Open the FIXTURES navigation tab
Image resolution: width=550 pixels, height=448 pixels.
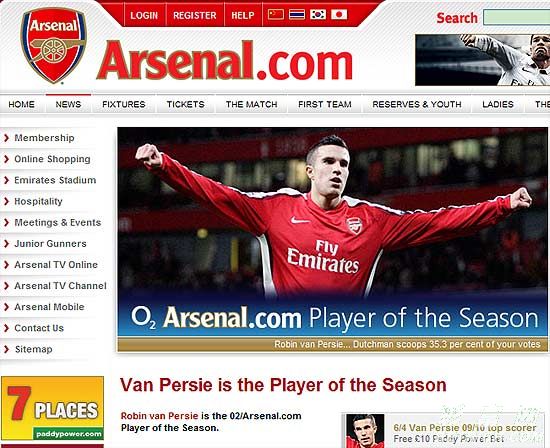[124, 104]
